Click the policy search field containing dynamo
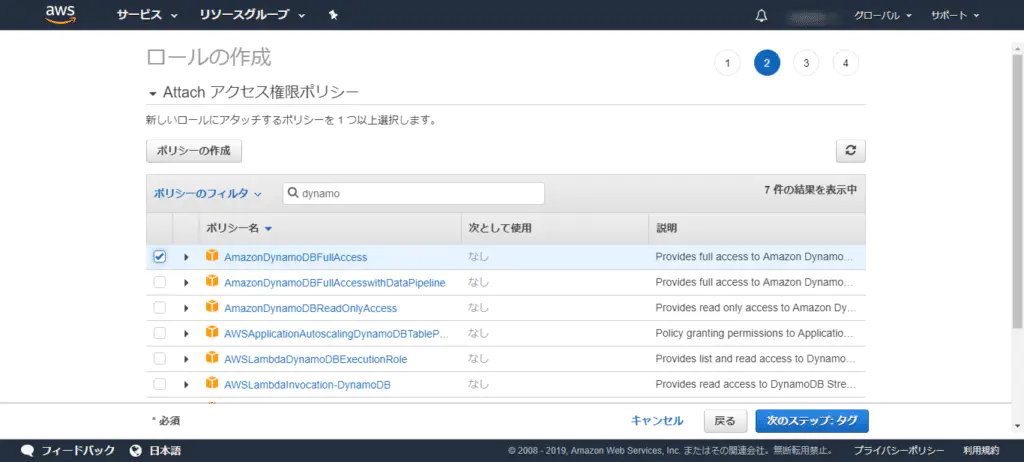Image resolution: width=1024 pixels, height=462 pixels. [x=413, y=193]
